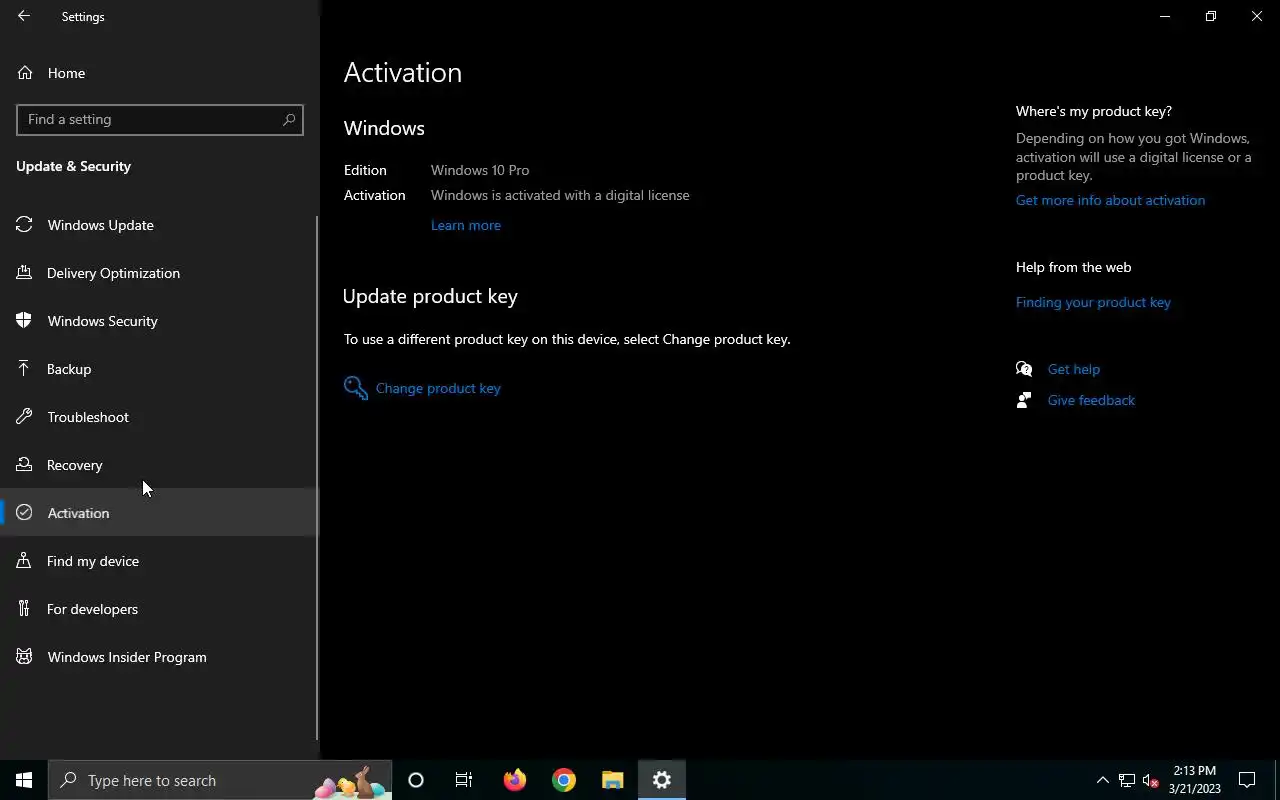Click the Recovery icon in sidebar
Image resolution: width=1280 pixels, height=800 pixels.
click(x=24, y=465)
